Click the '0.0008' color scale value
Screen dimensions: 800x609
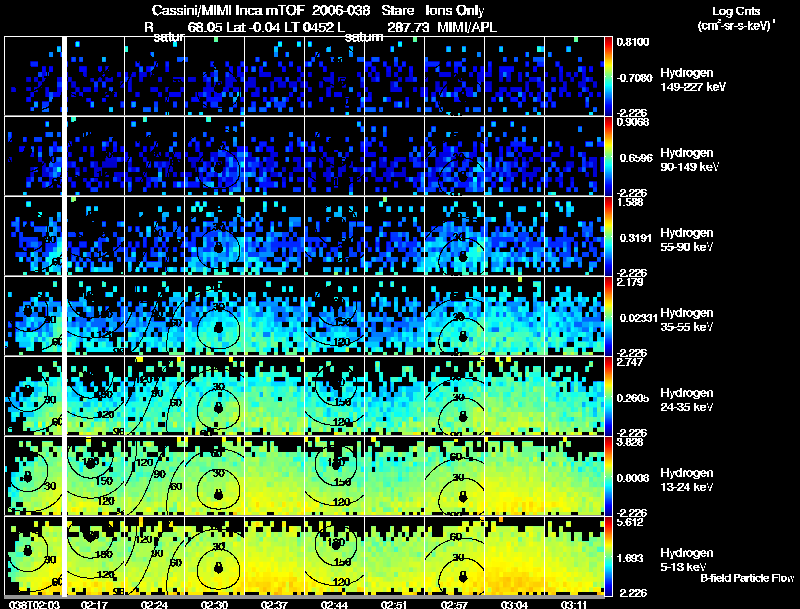click(633, 478)
